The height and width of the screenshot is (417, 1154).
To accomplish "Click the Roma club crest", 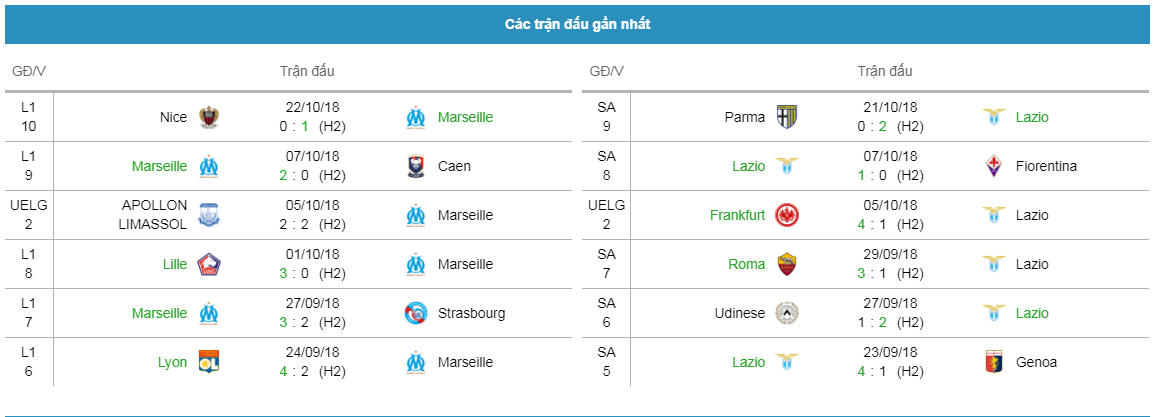I will [787, 264].
